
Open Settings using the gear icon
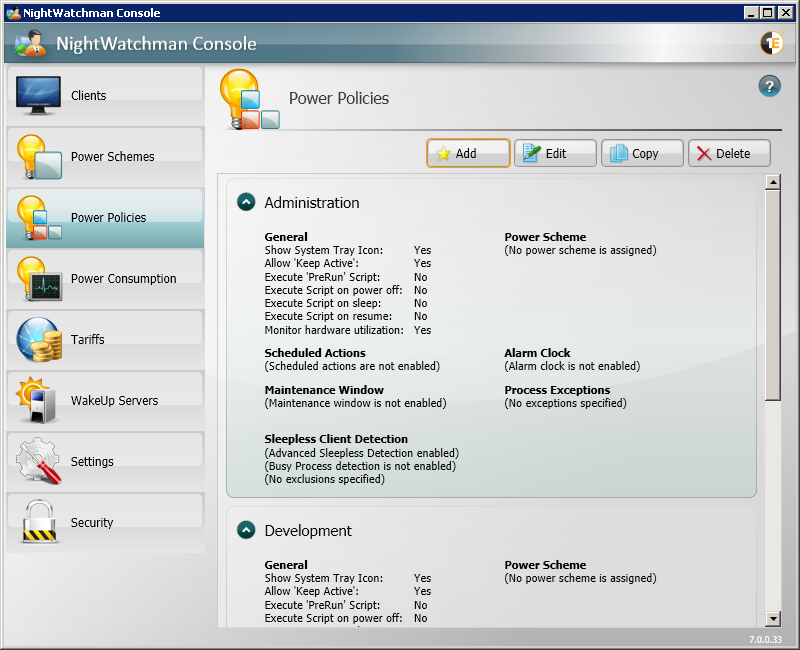(39, 462)
